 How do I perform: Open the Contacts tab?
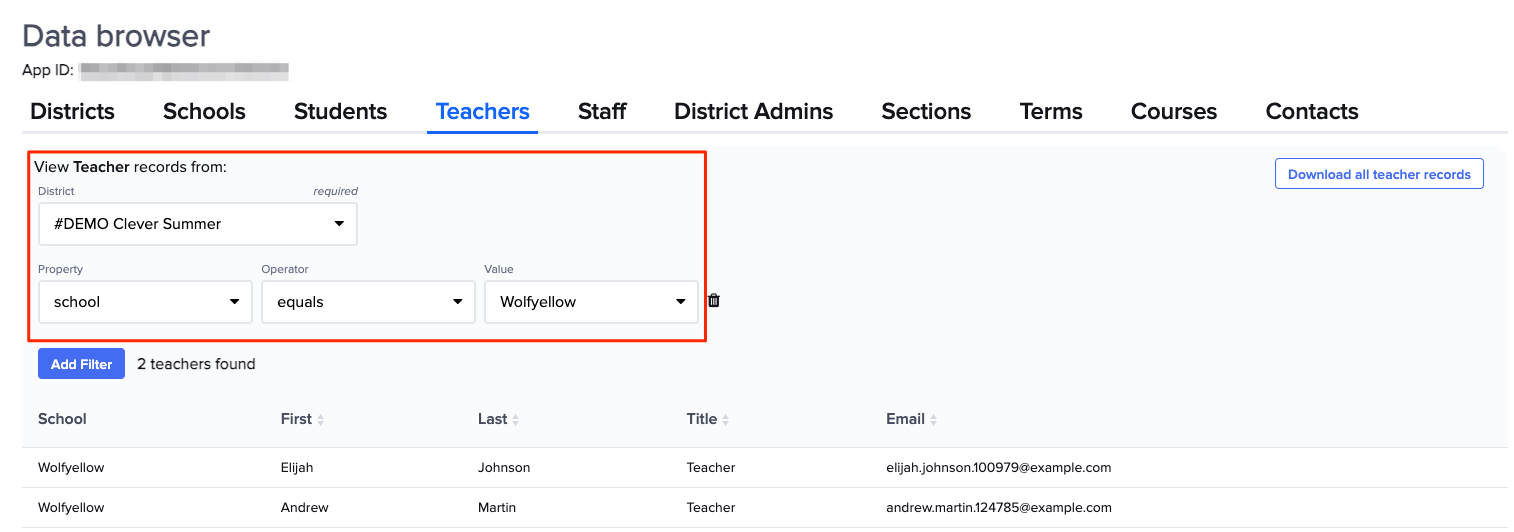tap(1312, 111)
